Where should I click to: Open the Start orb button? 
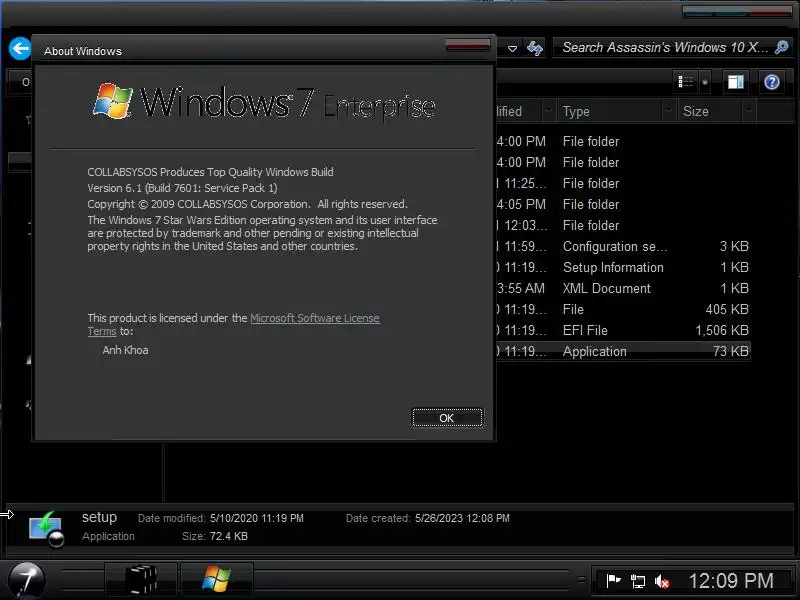[27, 580]
